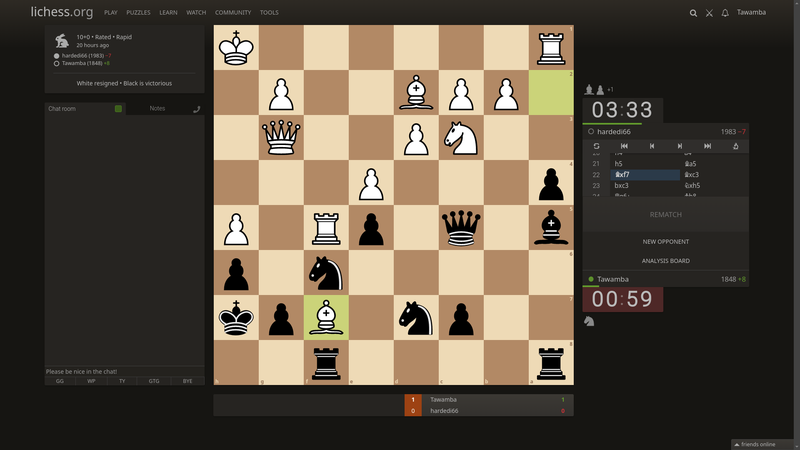This screenshot has height=450, width=800.
Task: Select move Nxh5 in the move list
Action: (x=714, y=186)
